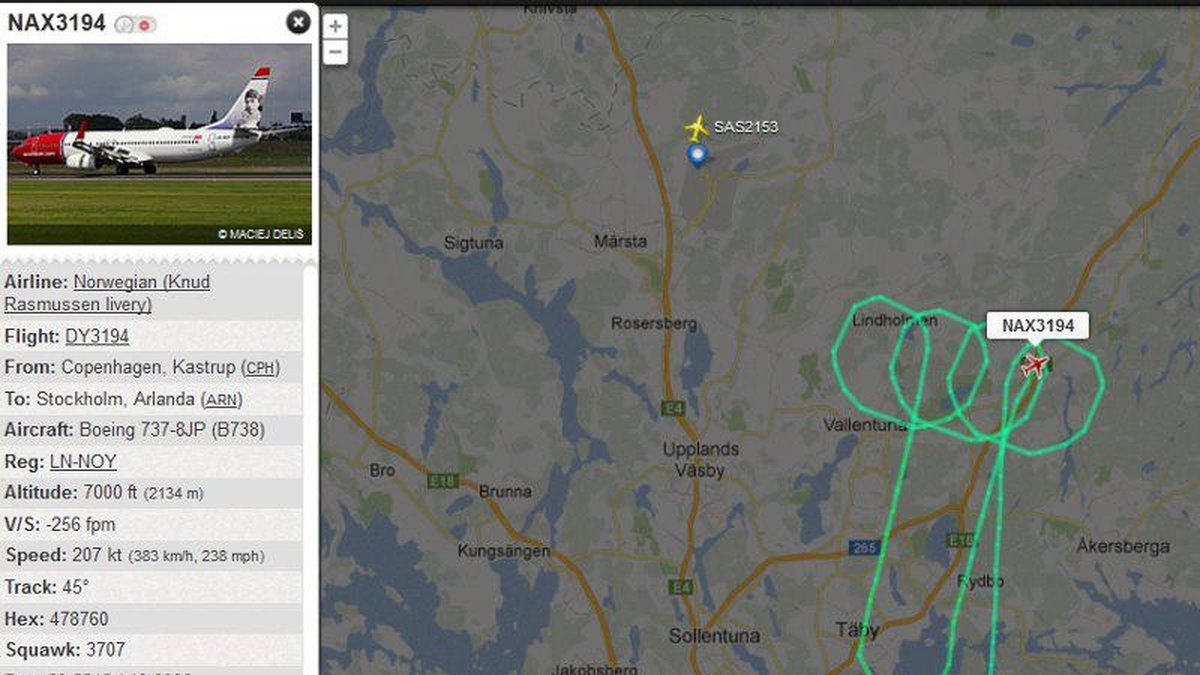
Task: Close the NAX3194 flight info panel
Action: (298, 22)
